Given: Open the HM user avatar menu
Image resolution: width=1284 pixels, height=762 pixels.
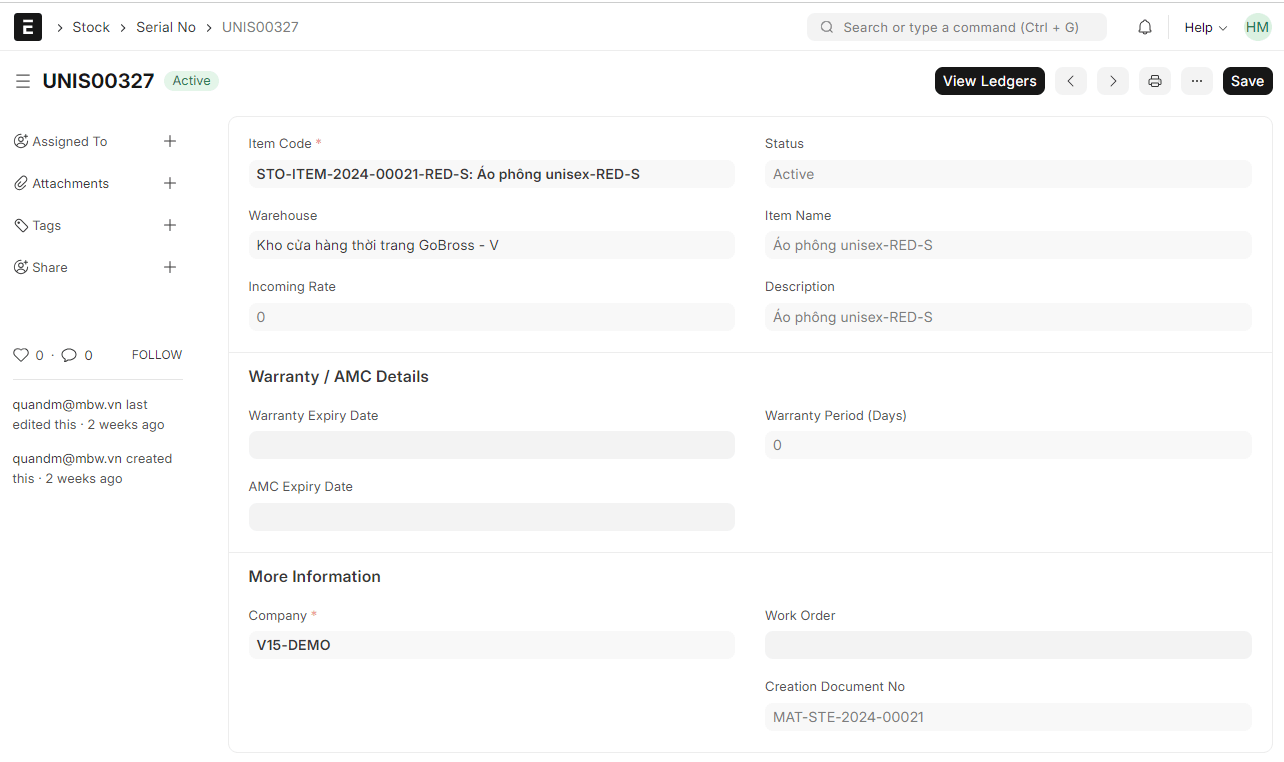Looking at the screenshot, I should (1257, 27).
